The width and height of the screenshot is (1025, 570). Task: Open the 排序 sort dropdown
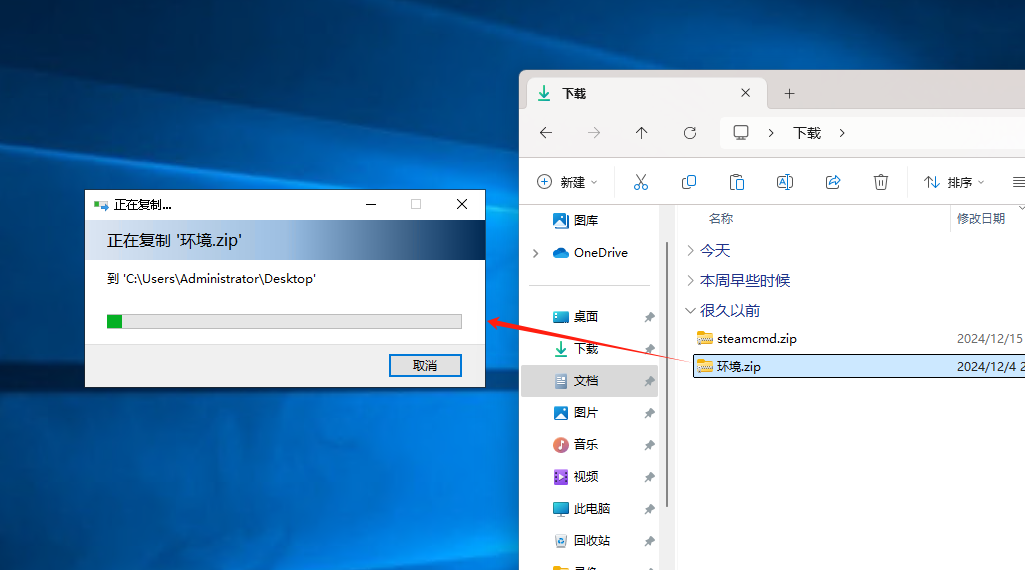[x=954, y=182]
